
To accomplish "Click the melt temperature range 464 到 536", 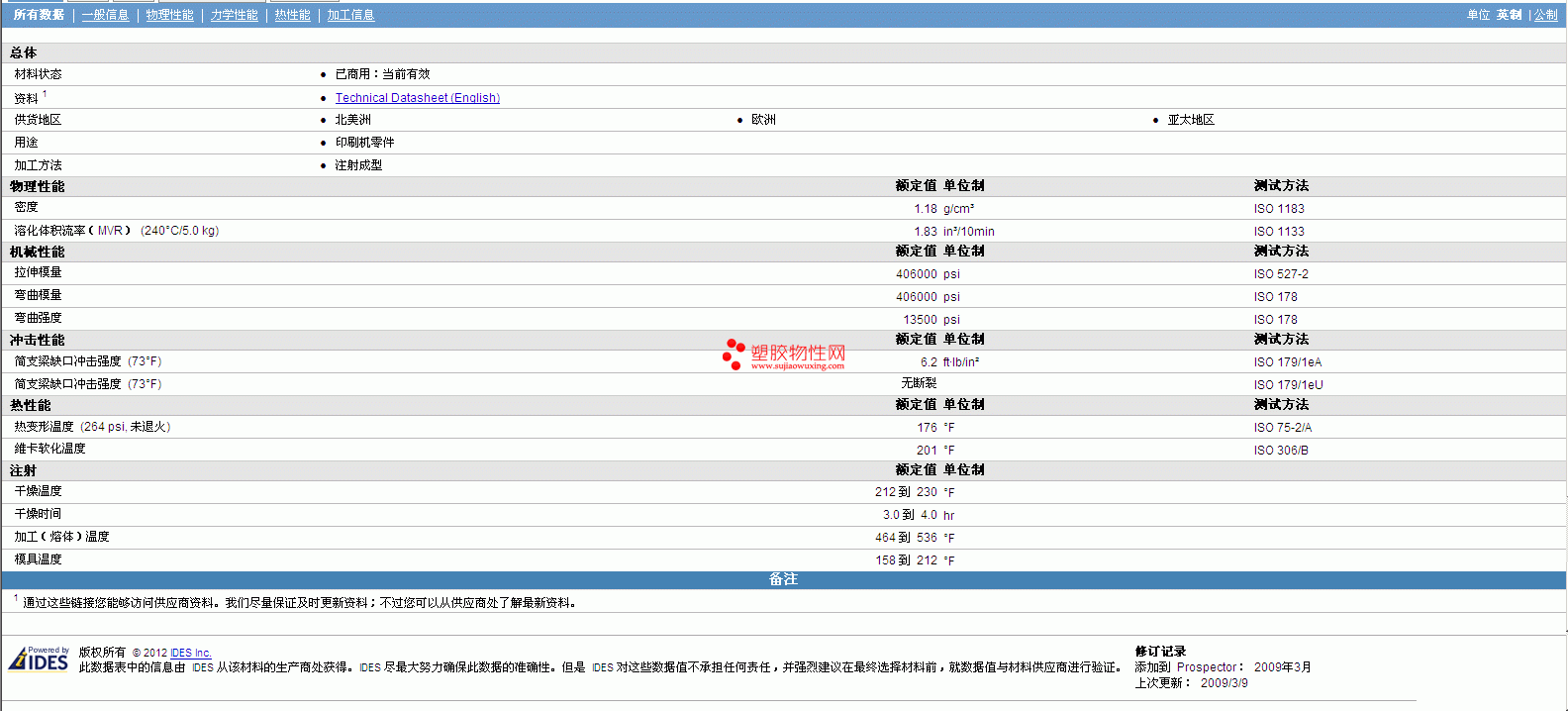I will [x=906, y=538].
